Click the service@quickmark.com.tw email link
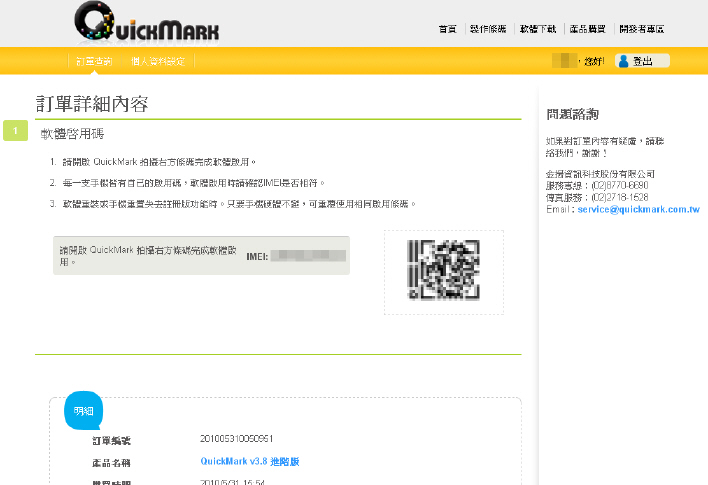 pyautogui.click(x=635, y=209)
